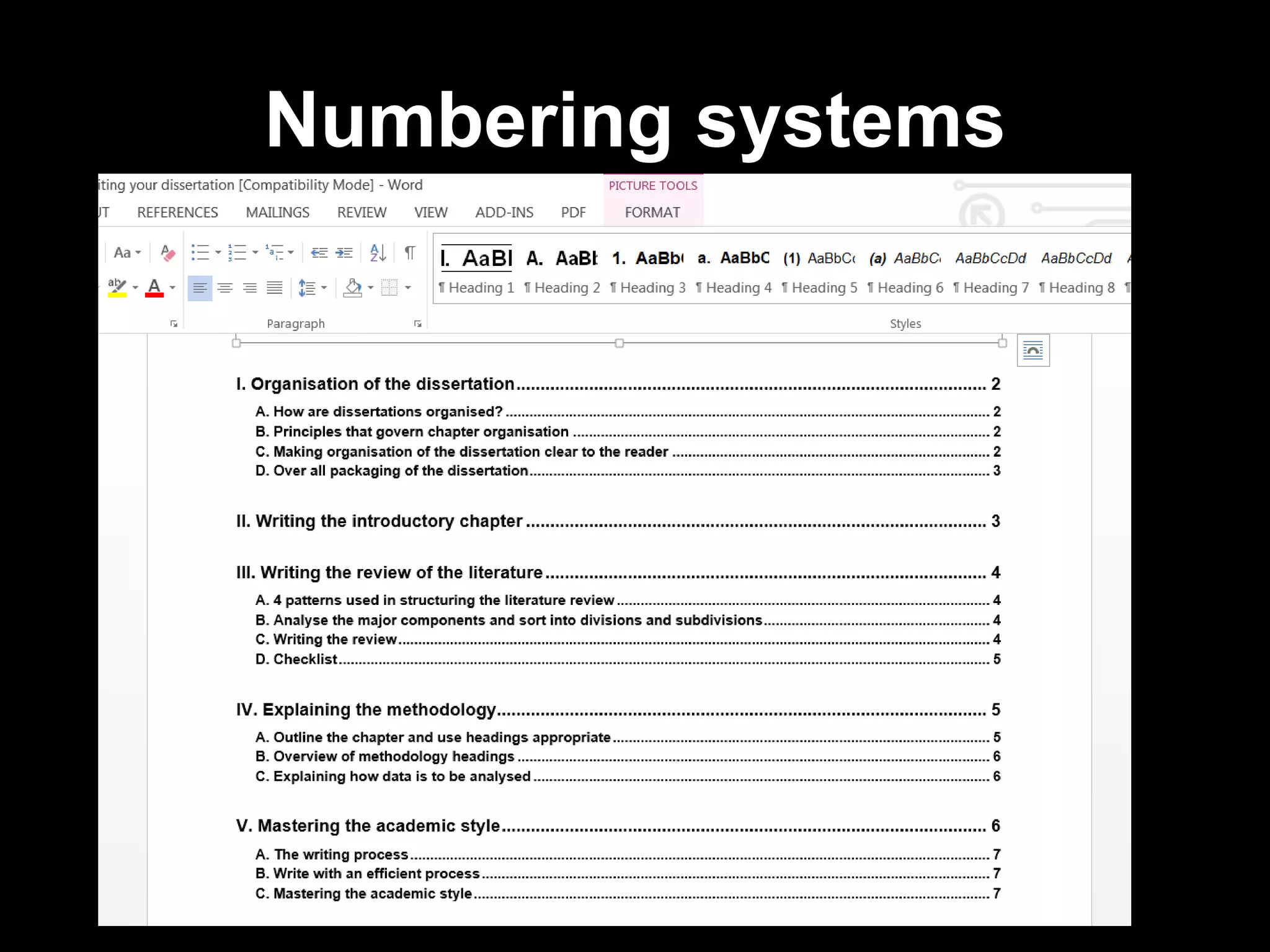Open the Picture Tools FORMAT tab
1270x952 pixels.
pyautogui.click(x=652, y=213)
